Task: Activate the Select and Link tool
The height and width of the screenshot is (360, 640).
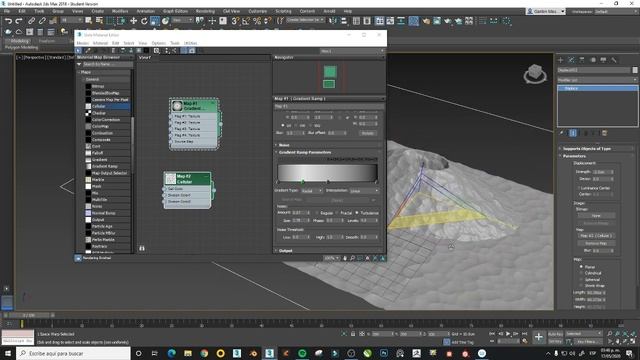Action: point(31,21)
